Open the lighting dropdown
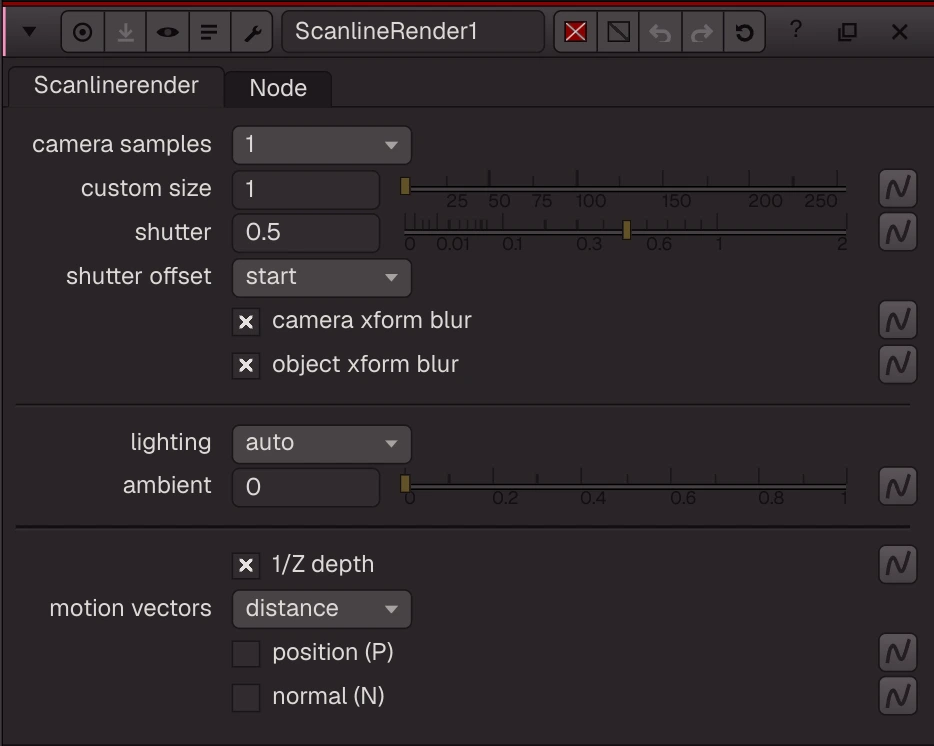Viewport: 934px width, 746px height. click(322, 443)
